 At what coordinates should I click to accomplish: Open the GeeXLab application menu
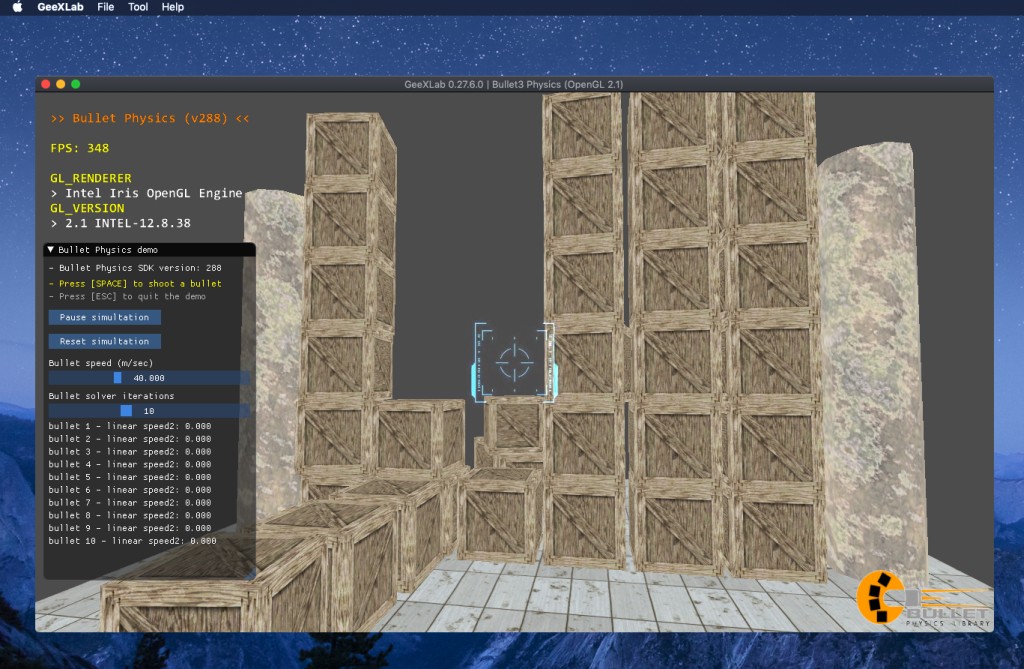(x=60, y=7)
